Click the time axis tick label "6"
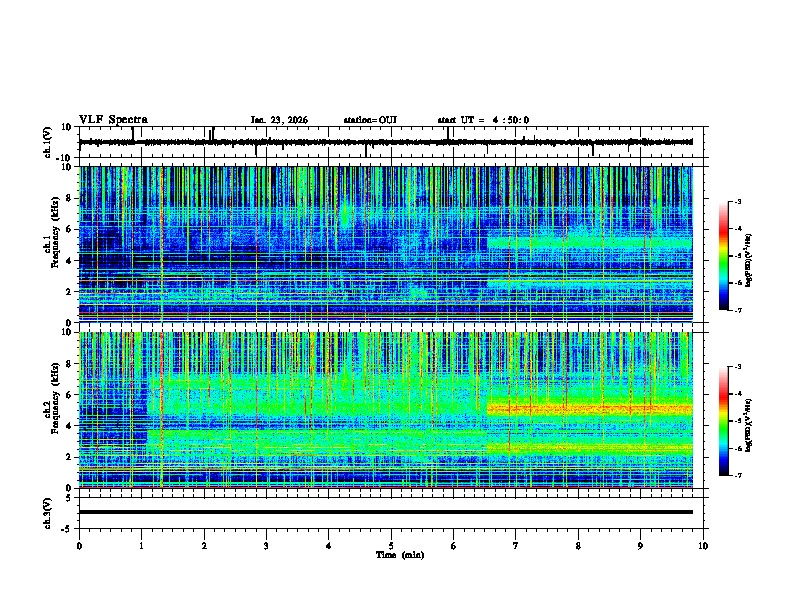The image size is (792, 612). point(454,546)
